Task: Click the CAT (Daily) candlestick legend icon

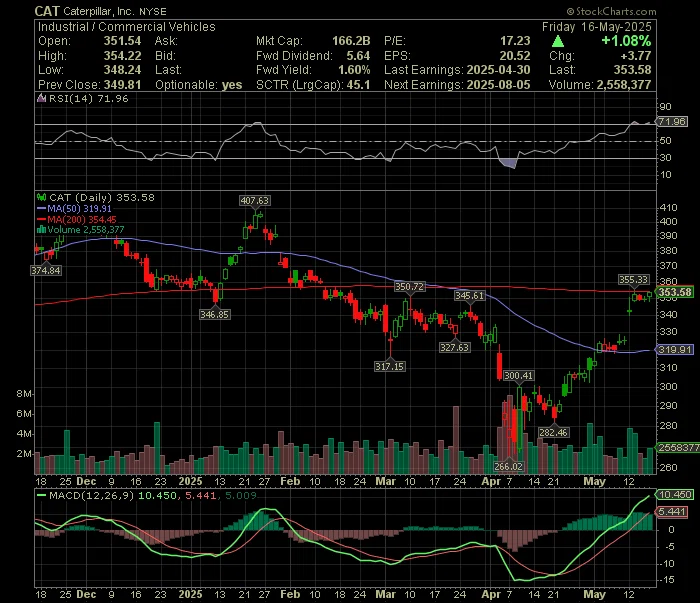Action: pyautogui.click(x=42, y=197)
